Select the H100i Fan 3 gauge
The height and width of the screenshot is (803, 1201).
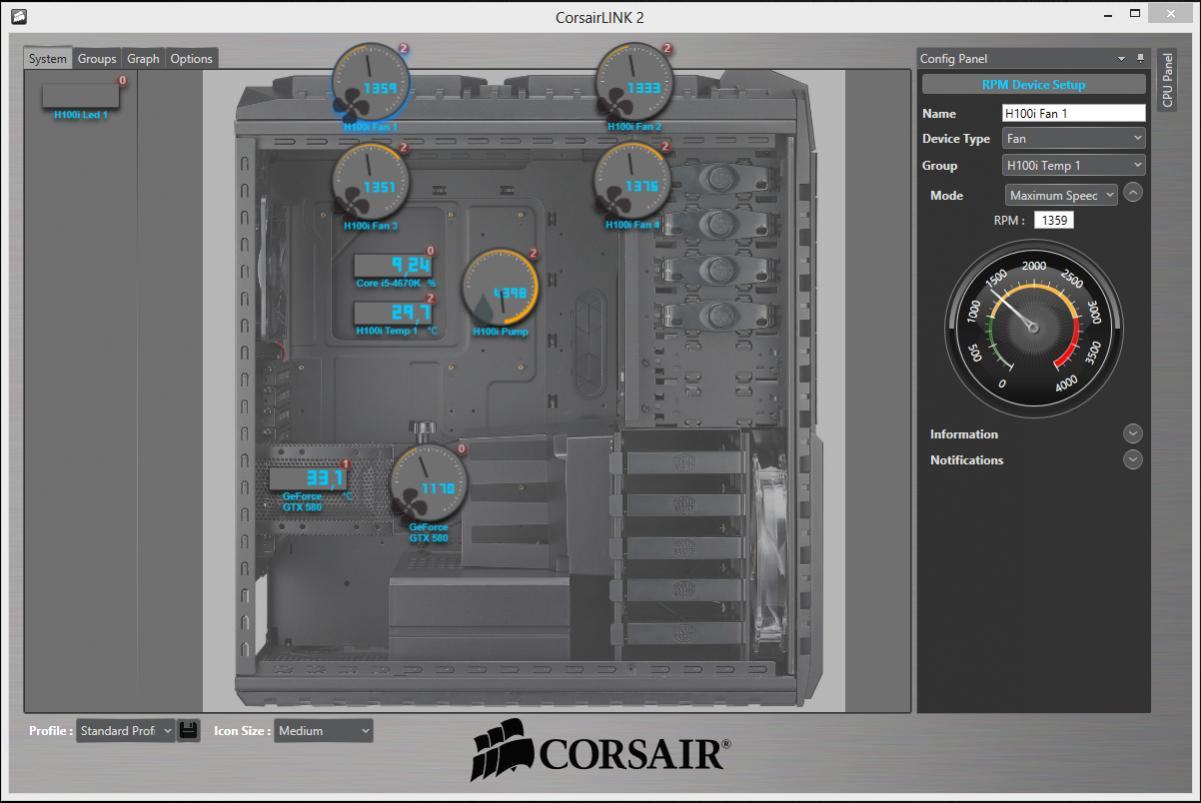tap(371, 180)
